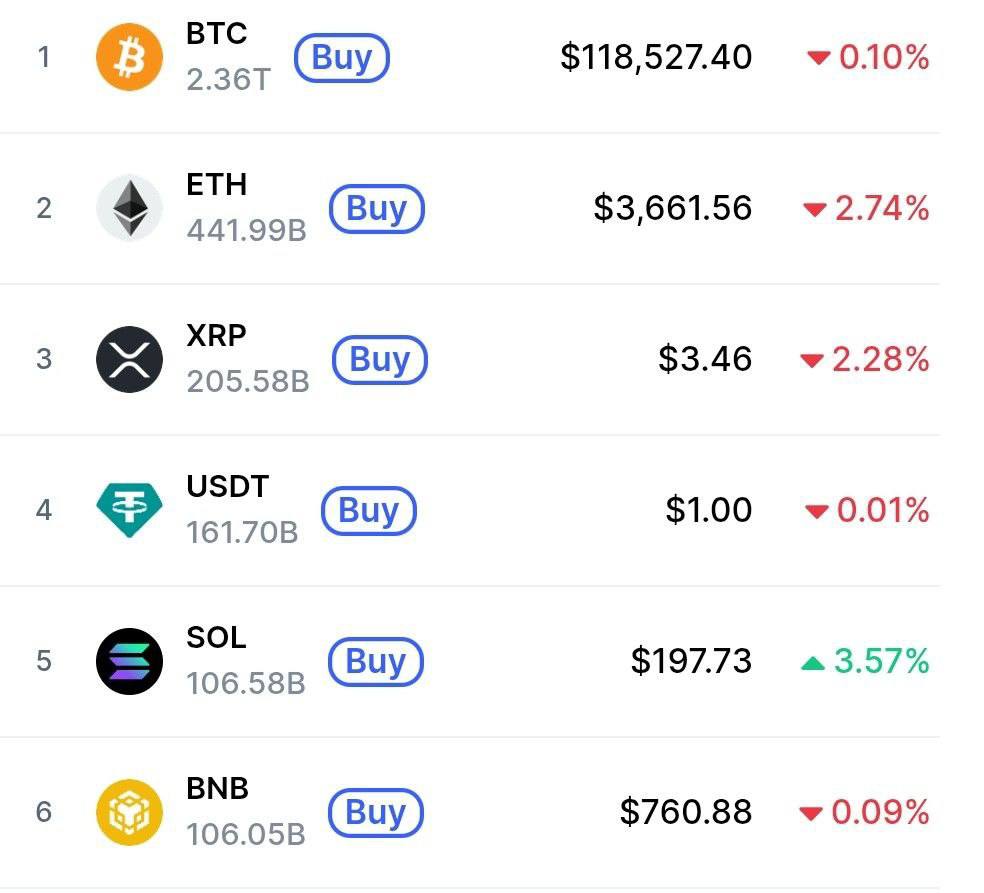Tap the Buy button beside BNB

(x=376, y=813)
